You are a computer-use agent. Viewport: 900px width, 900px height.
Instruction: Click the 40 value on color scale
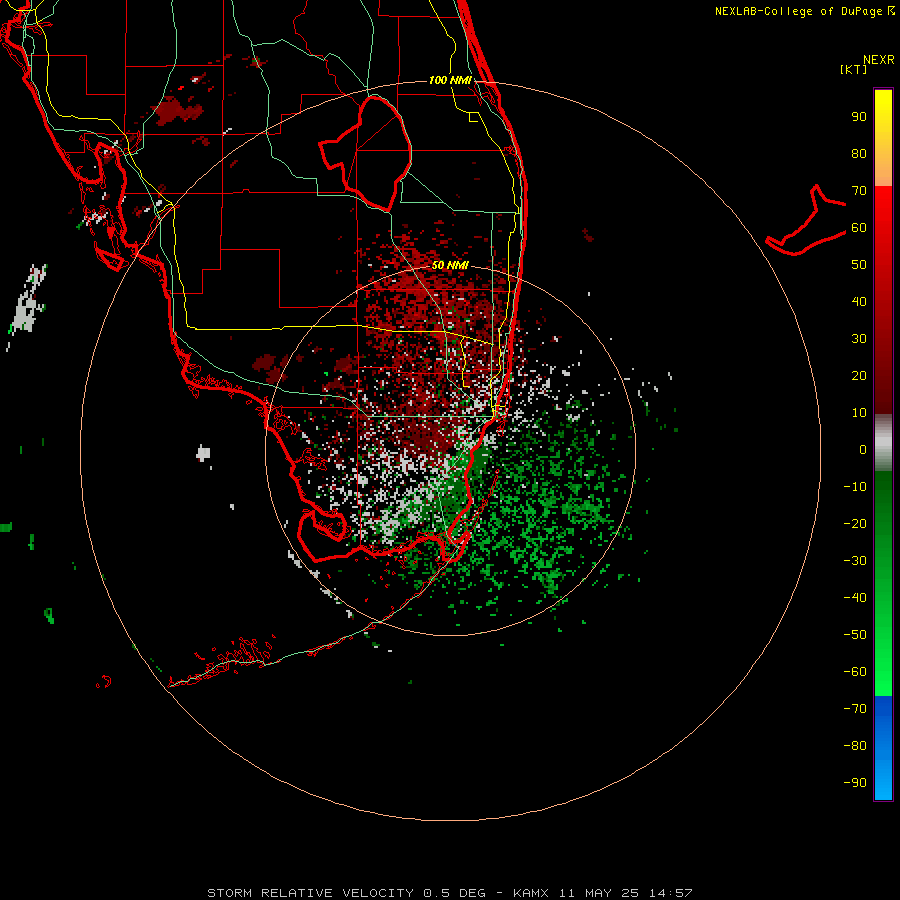tap(859, 301)
